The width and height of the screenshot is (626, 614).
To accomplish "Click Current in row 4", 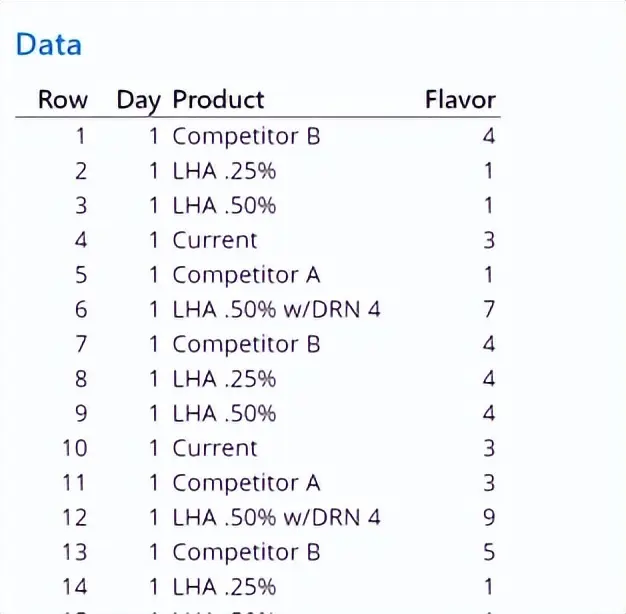I will click(215, 240).
